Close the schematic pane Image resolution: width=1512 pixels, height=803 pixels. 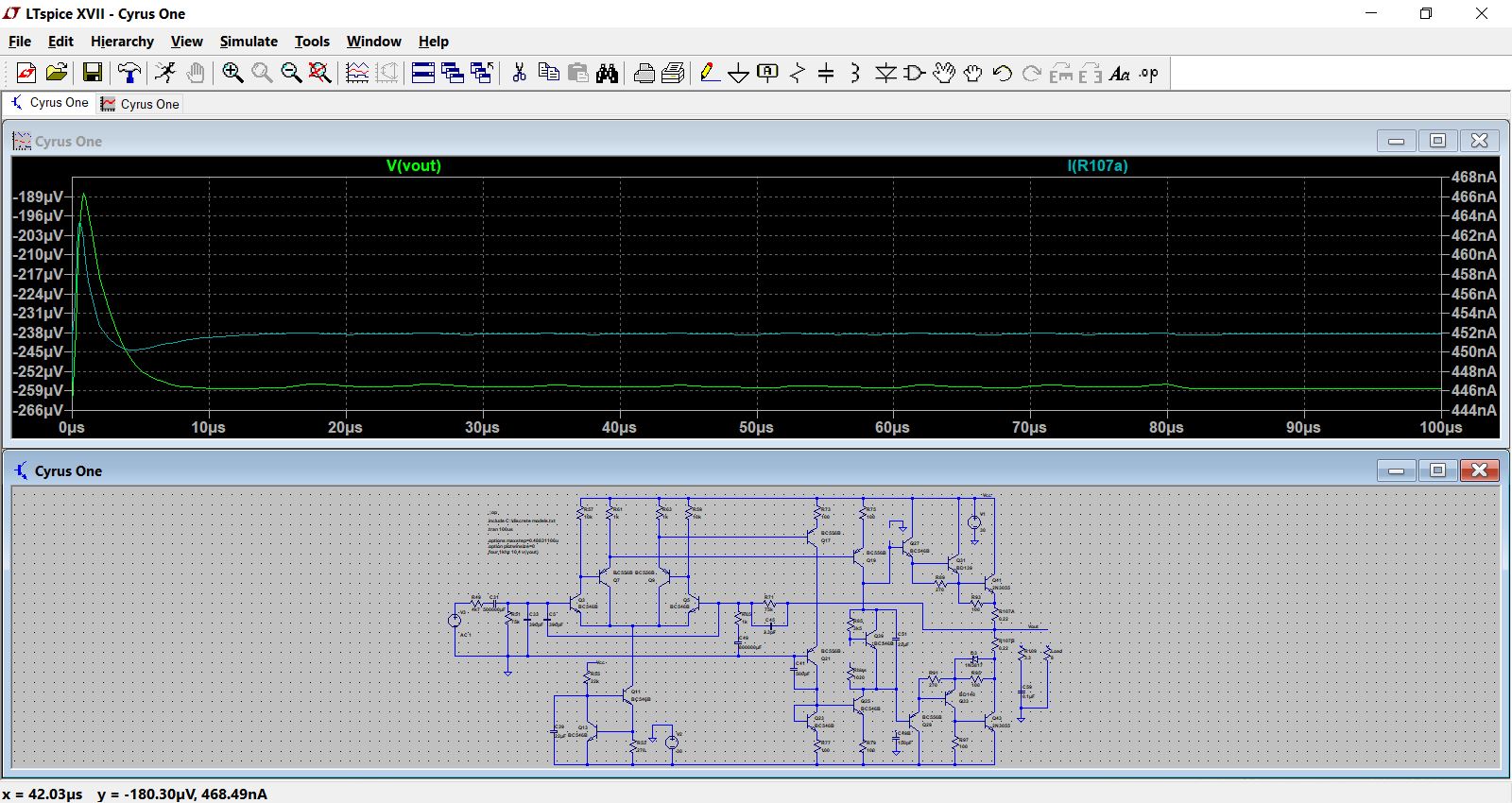pos(1479,470)
